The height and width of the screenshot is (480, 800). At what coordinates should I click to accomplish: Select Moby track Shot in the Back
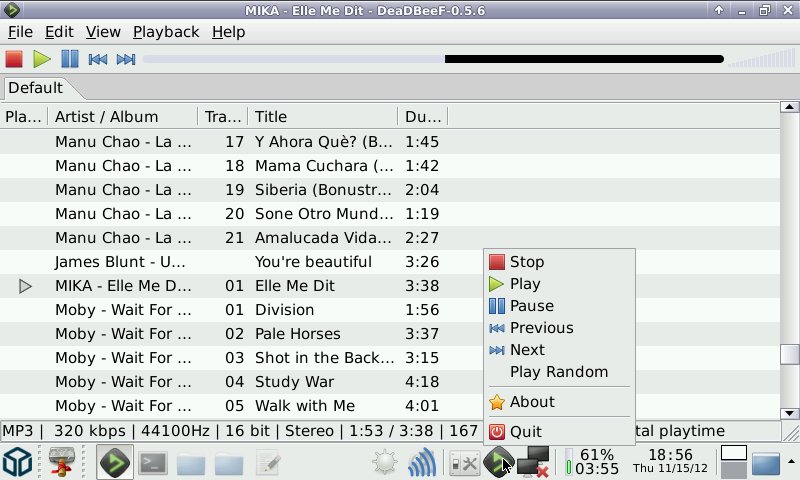pos(390,358)
